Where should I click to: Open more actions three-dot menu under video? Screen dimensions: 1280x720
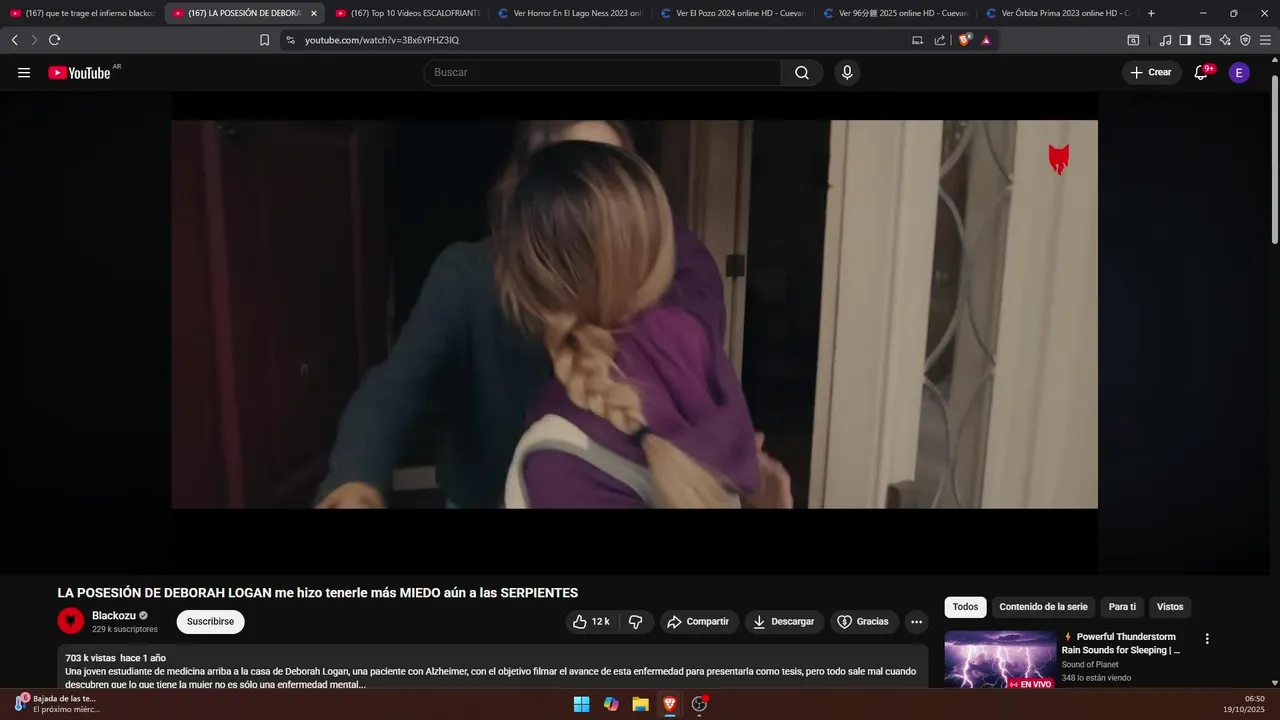pos(917,622)
